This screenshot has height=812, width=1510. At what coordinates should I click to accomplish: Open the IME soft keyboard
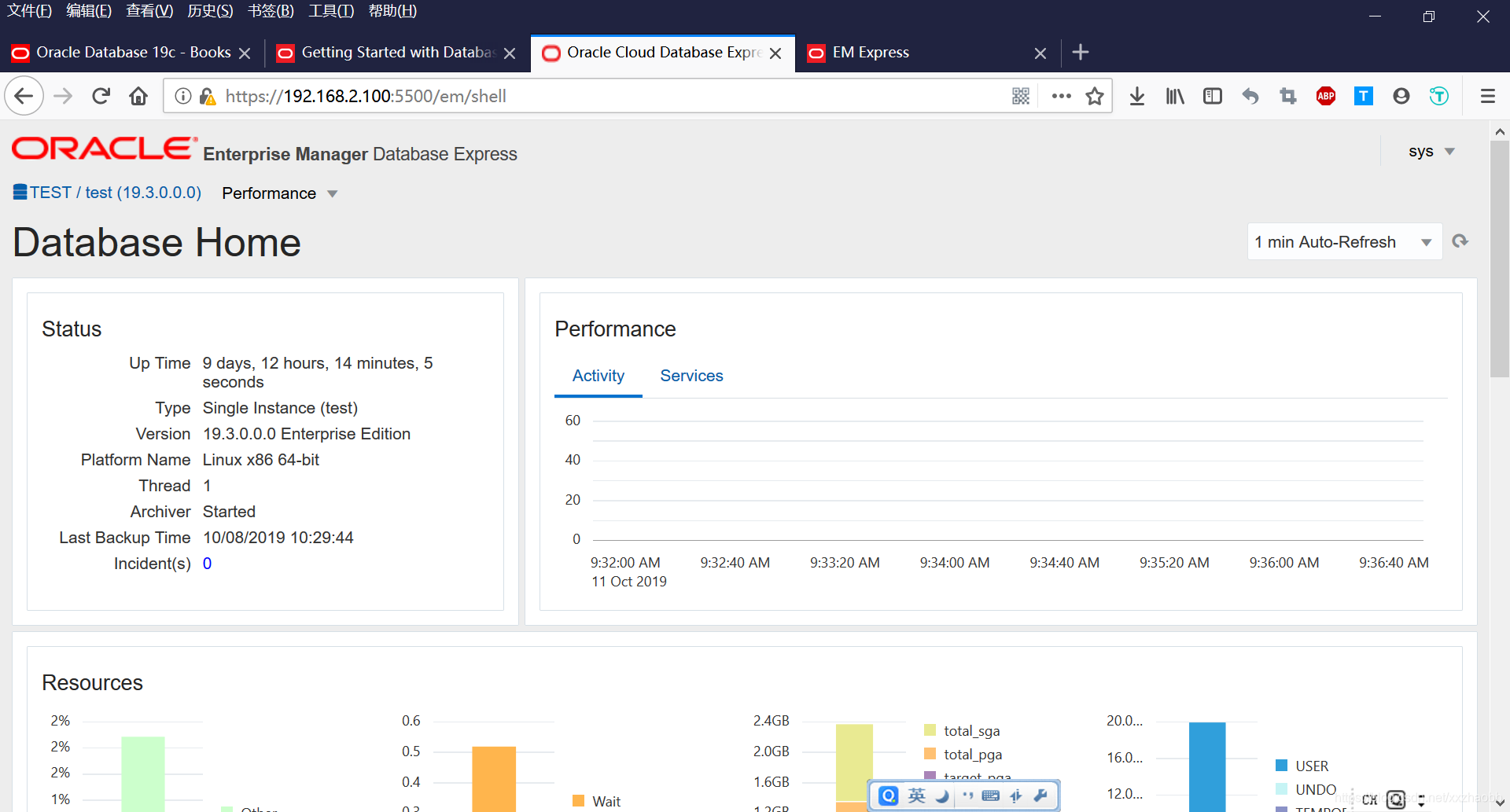click(x=991, y=796)
